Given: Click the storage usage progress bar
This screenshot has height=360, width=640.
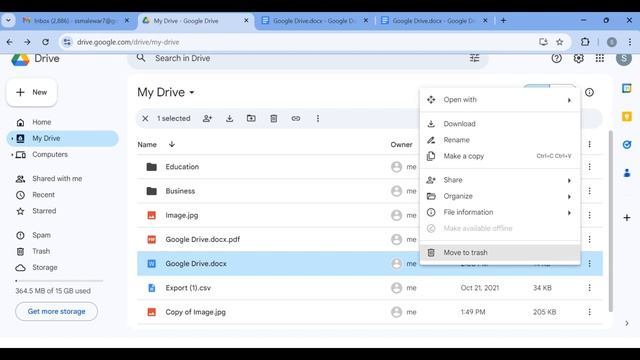Looking at the screenshot, I should (x=59, y=281).
